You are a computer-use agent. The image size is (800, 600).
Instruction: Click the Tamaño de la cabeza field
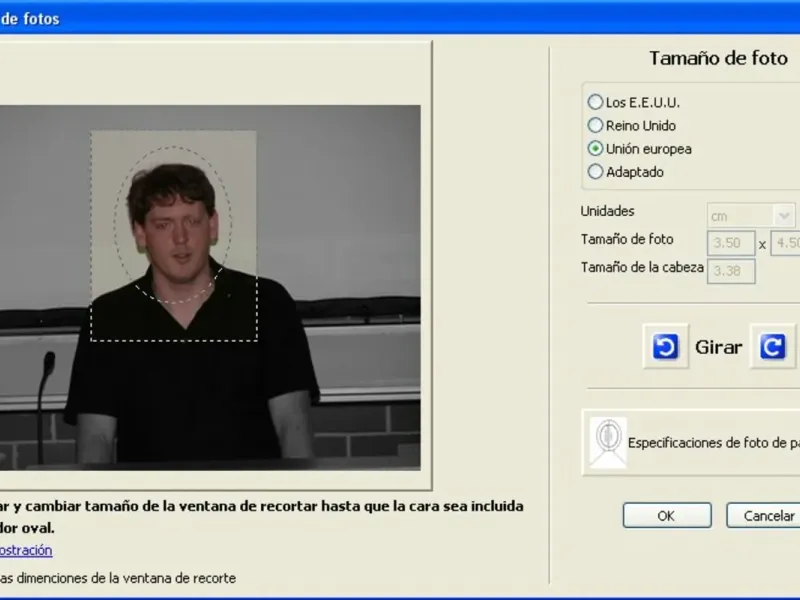pyautogui.click(x=731, y=271)
